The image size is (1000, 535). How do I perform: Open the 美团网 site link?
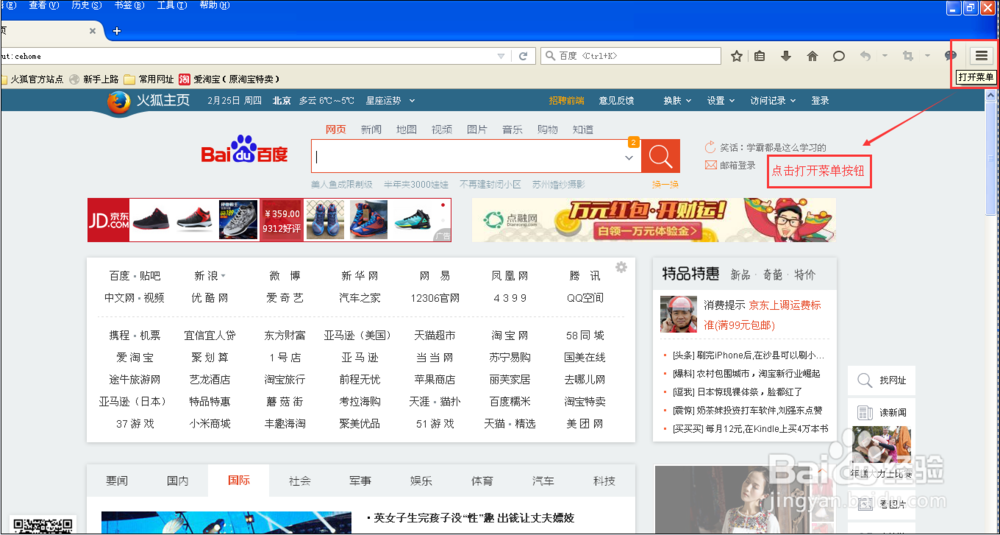pyautogui.click(x=584, y=423)
